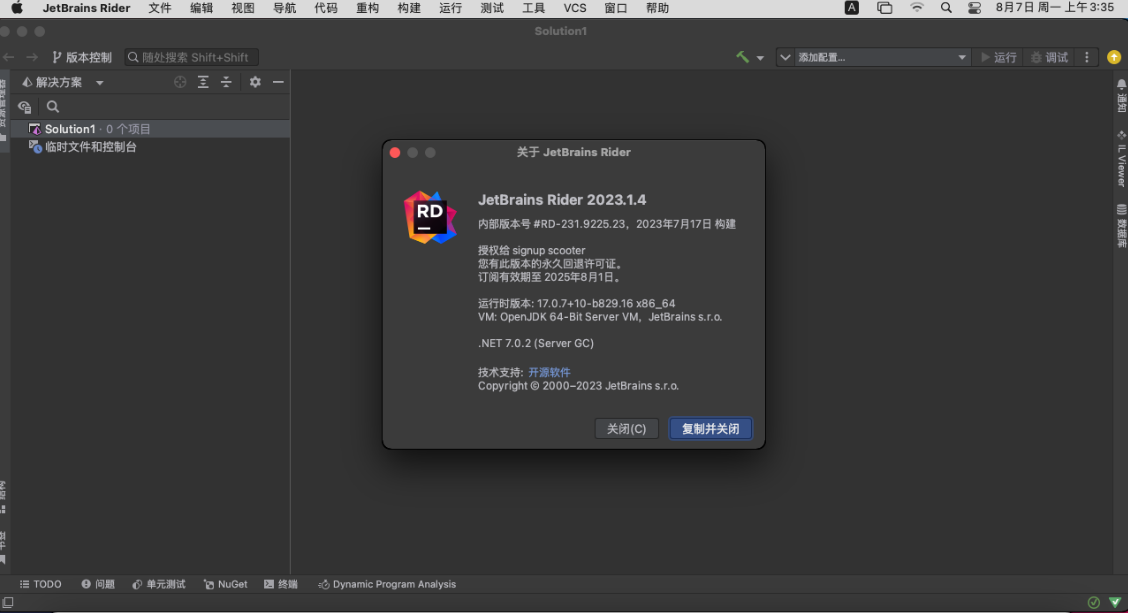Open the 版本控制 version control widget
Viewport: 1128px width, 613px height.
point(82,57)
